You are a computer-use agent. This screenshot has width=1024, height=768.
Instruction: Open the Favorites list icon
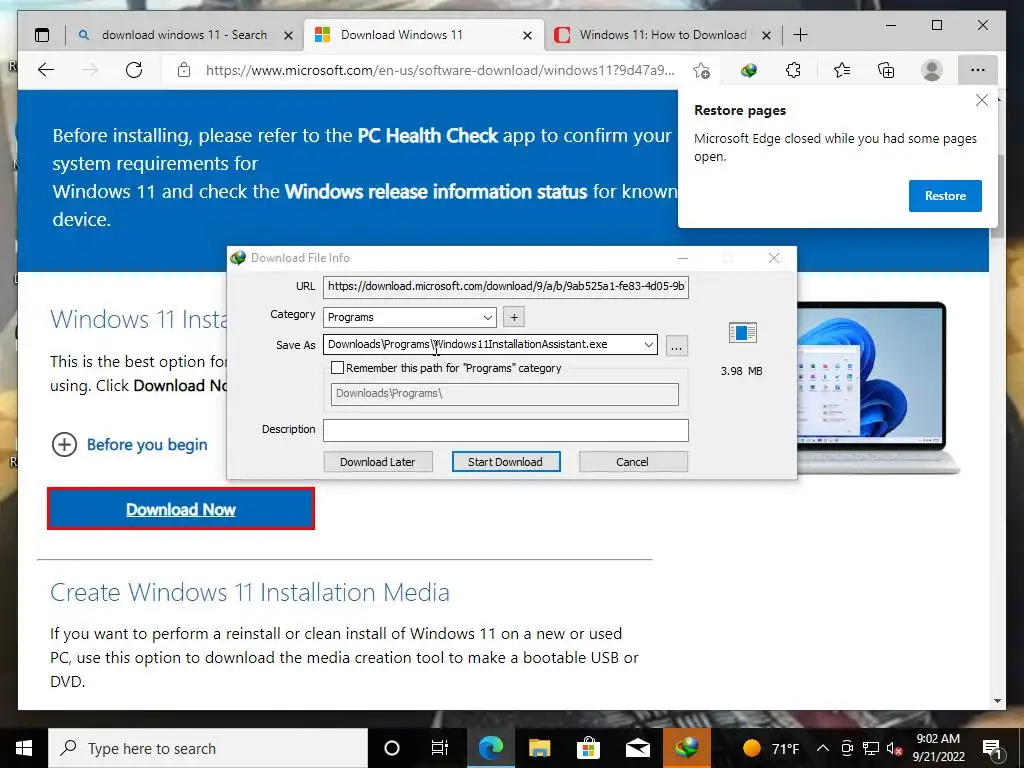coord(842,70)
